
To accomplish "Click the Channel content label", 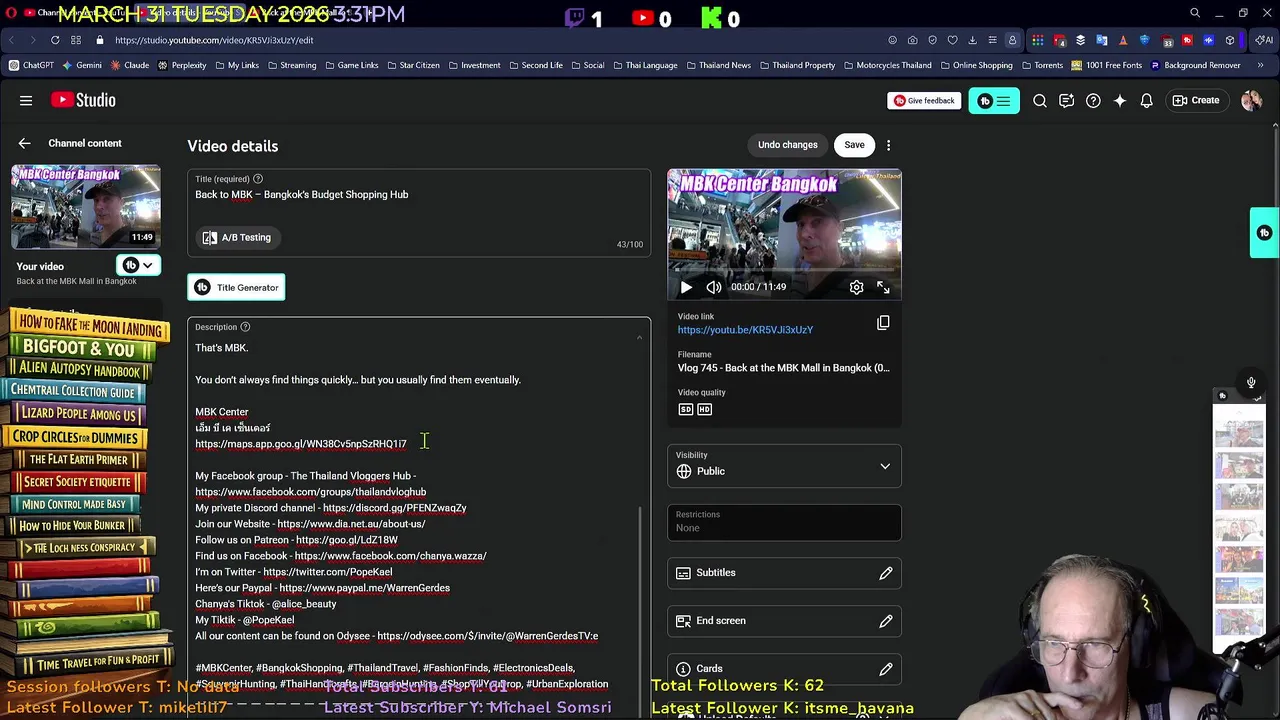I will [x=85, y=144].
